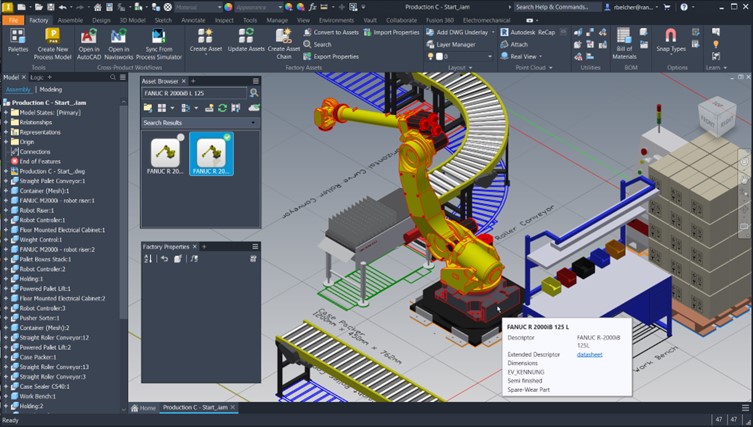This screenshot has height=427, width=753.
Task: Click Update Assets
Action: point(246,40)
